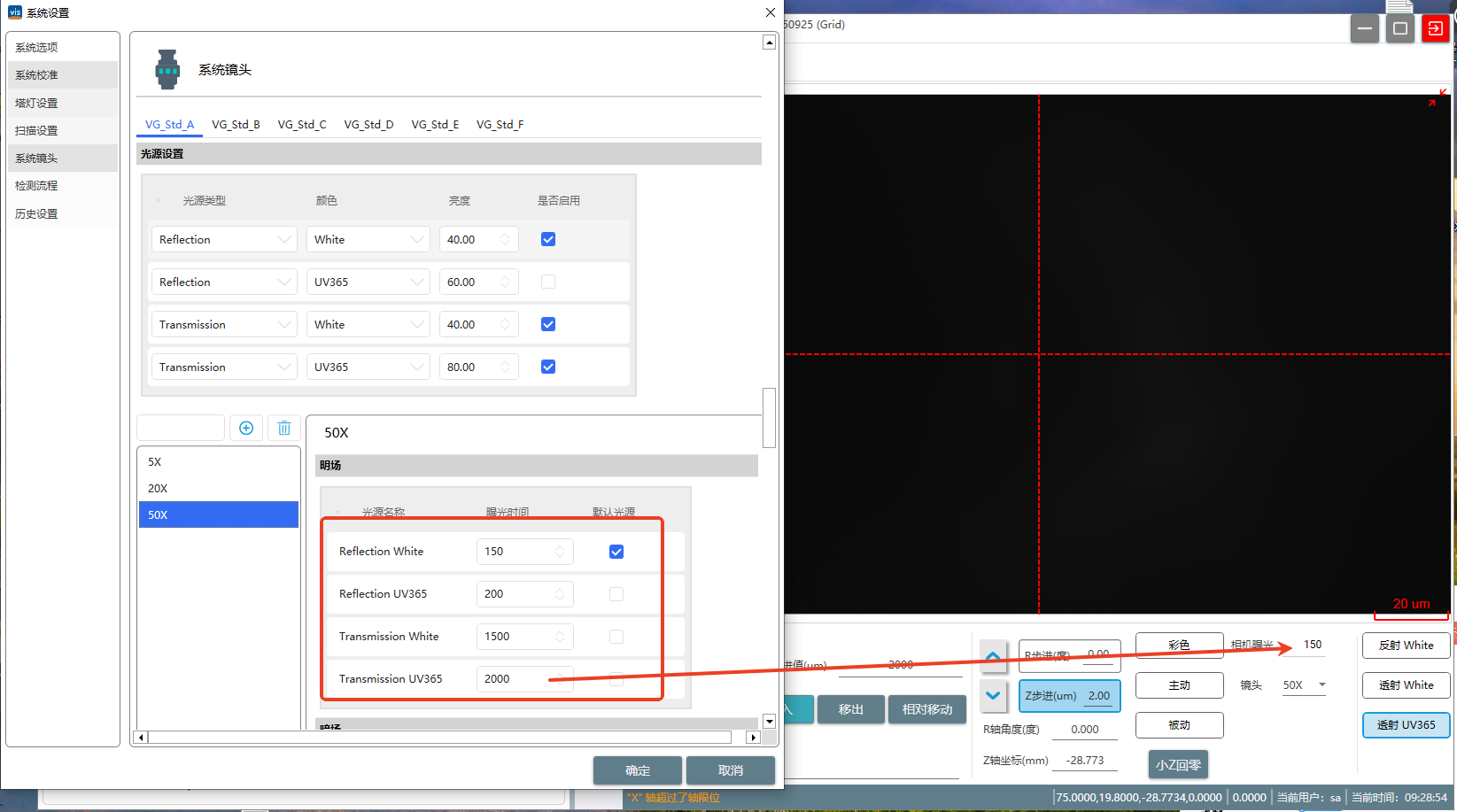This screenshot has height=812, width=1457.
Task: Click the scroll right arrow of horizontal scrollbar
Action: pos(753,737)
